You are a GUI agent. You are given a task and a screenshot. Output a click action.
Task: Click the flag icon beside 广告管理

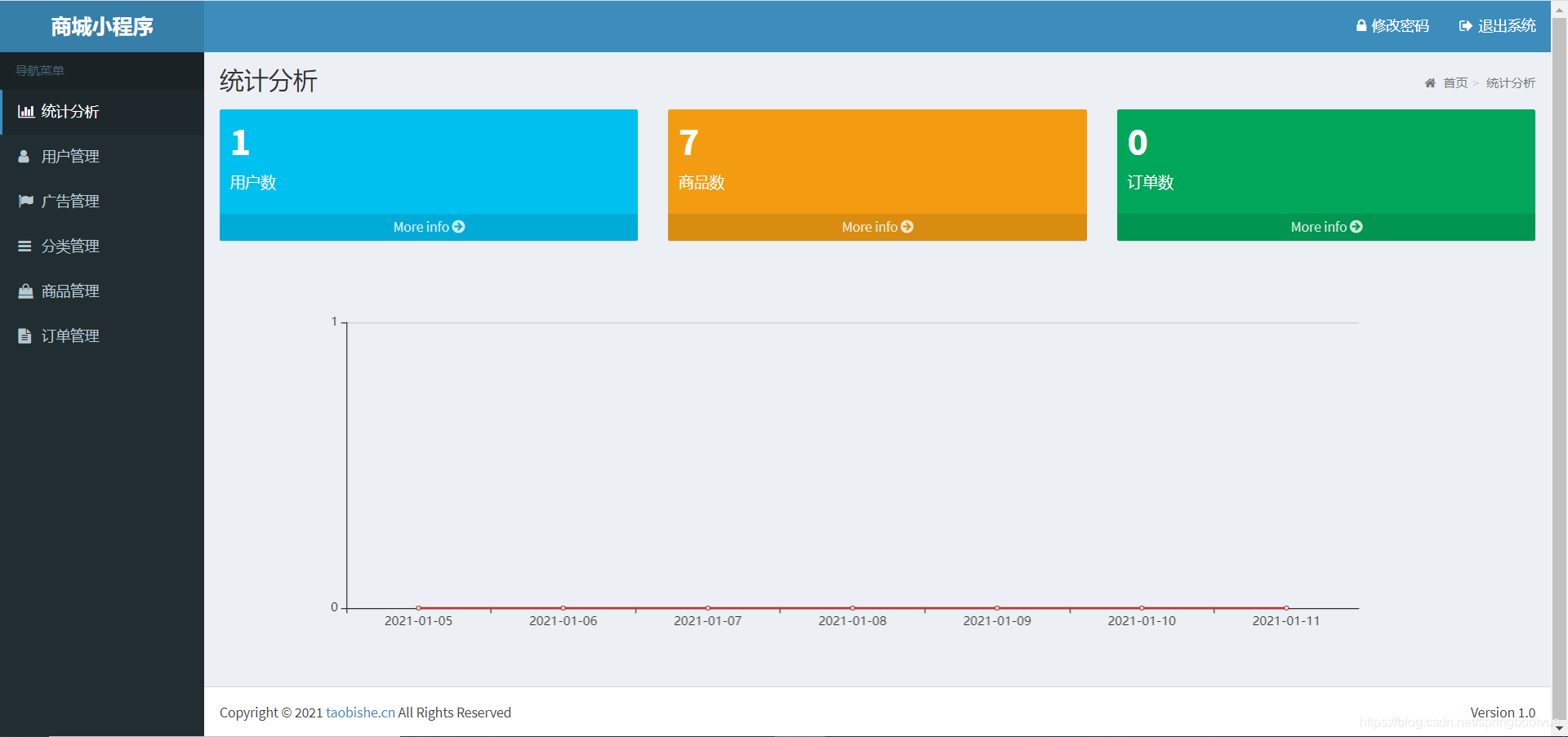click(26, 201)
